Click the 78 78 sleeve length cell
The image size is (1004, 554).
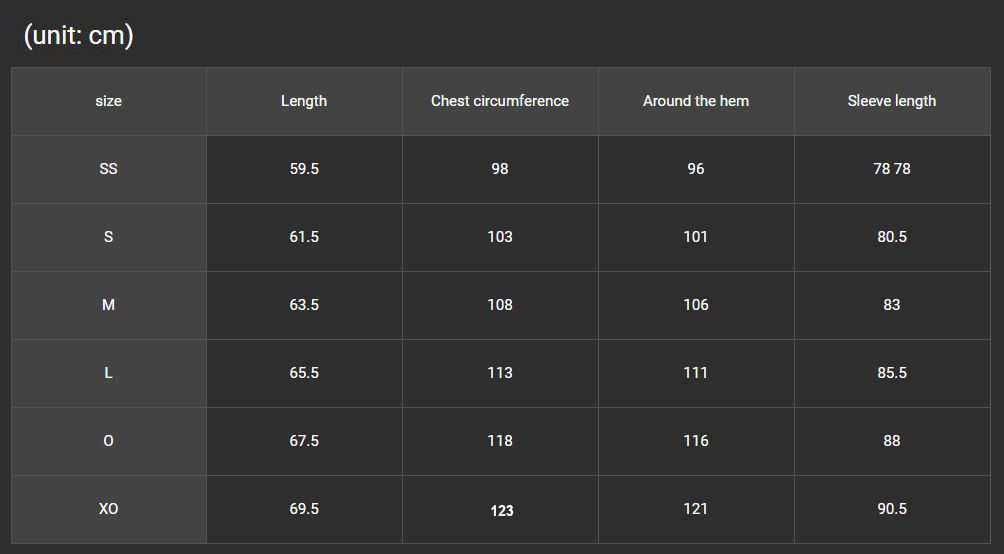coord(892,169)
